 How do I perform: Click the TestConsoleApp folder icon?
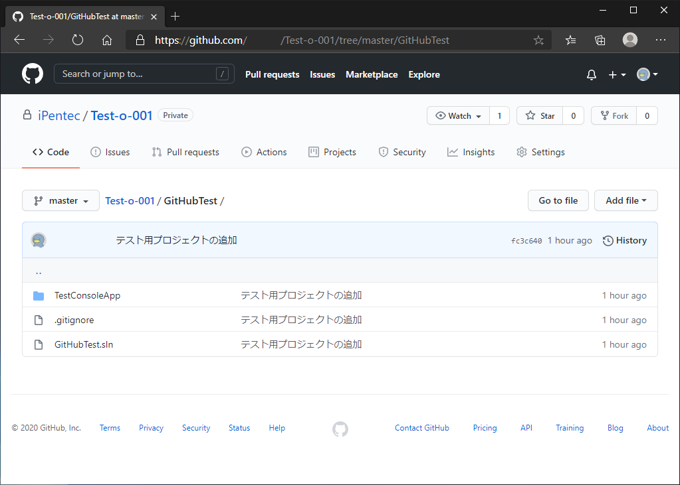(x=39, y=295)
